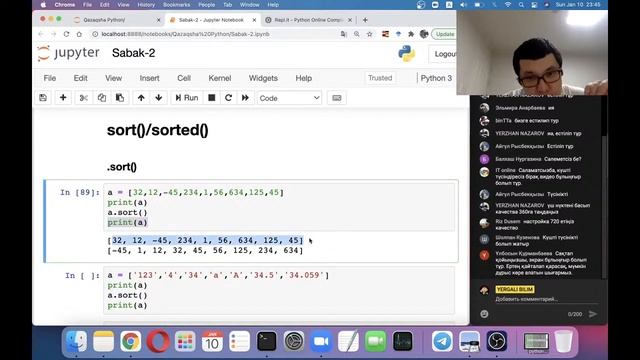This screenshot has height=360, width=640.
Task: Open Spotlight search in the menu bar
Action: pos(521,5)
